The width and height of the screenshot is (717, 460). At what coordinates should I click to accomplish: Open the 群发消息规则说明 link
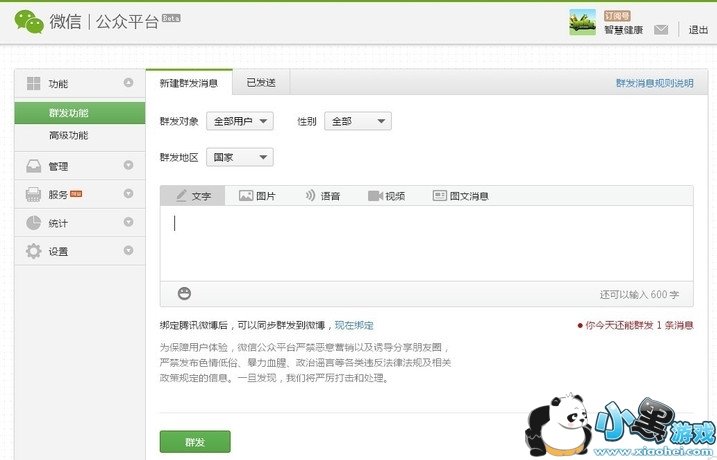point(655,83)
